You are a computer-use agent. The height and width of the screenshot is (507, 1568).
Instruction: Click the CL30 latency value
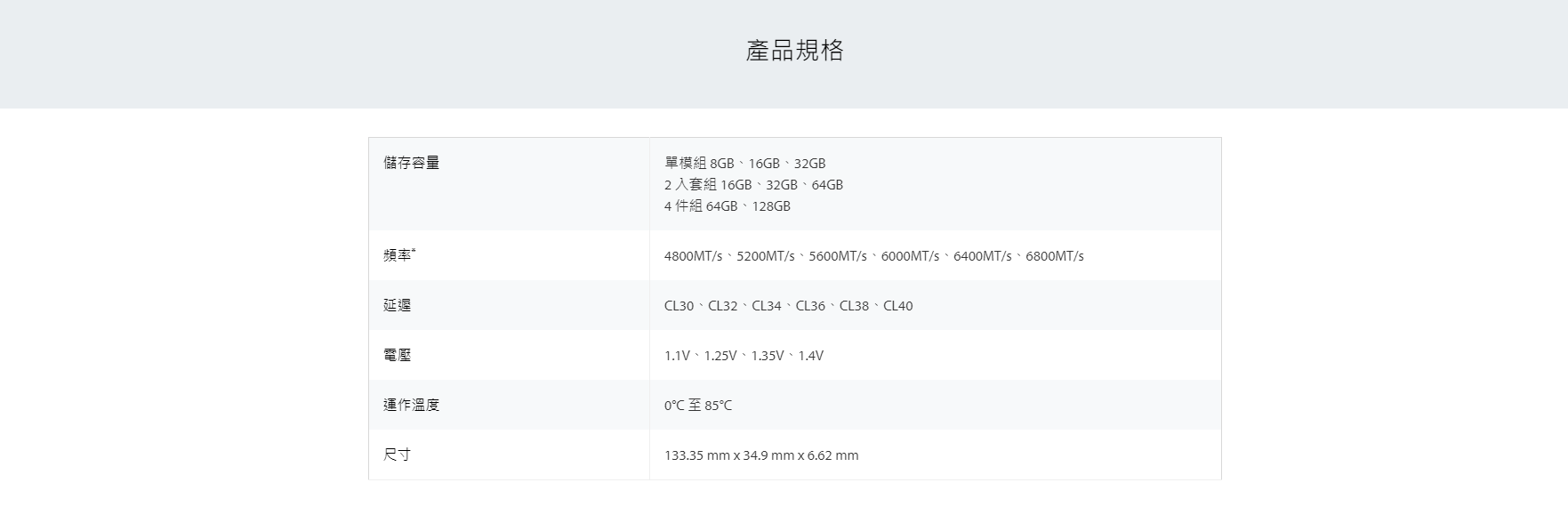pos(679,306)
